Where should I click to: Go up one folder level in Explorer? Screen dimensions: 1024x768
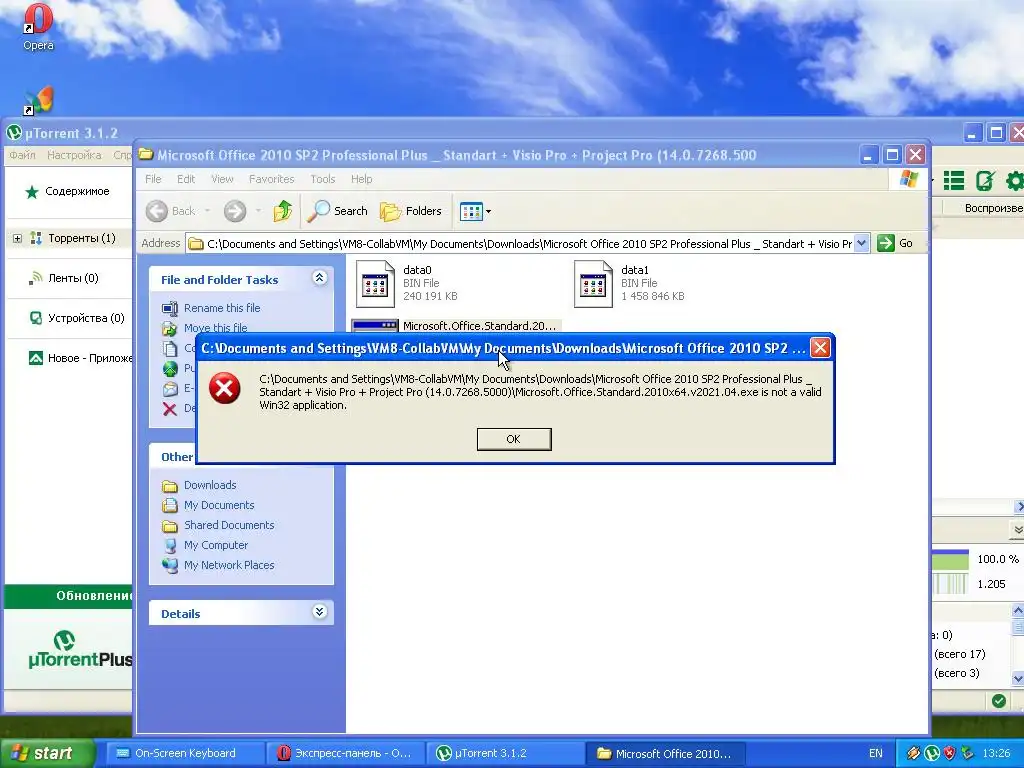tap(283, 211)
